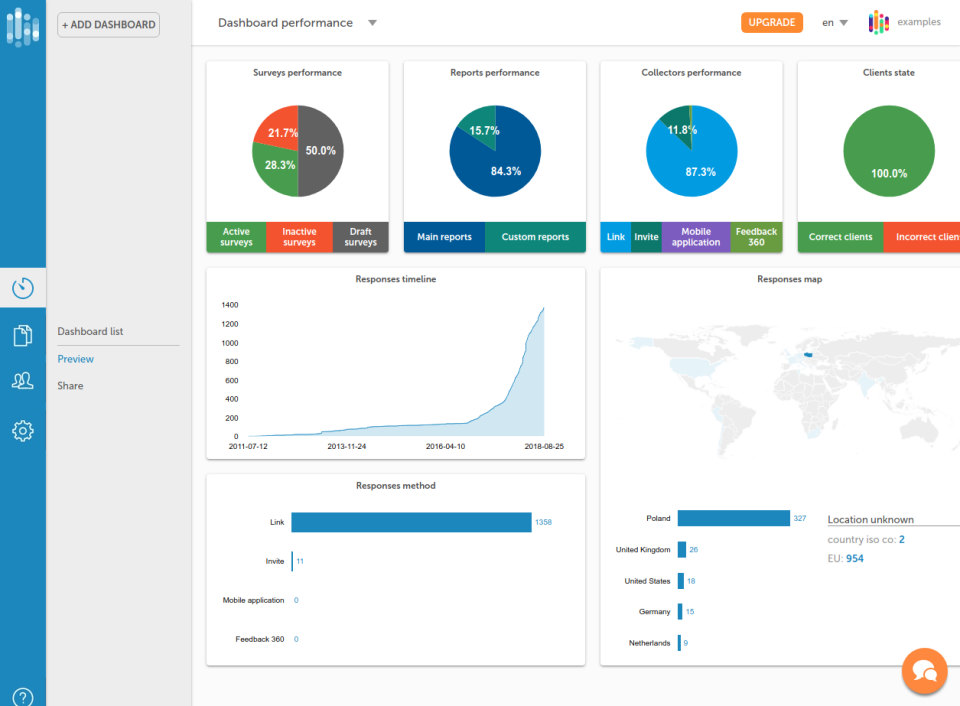Viewport: 960px width, 706px height.
Task: Click the Responses timeline title
Action: tap(396, 279)
